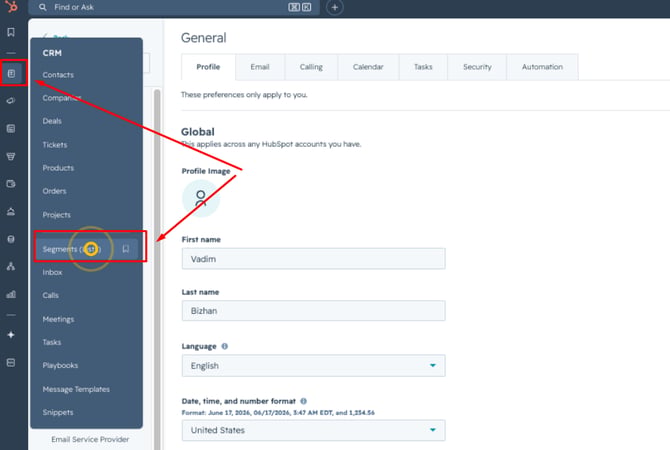Open Email Service Provider settings link

coord(90,439)
